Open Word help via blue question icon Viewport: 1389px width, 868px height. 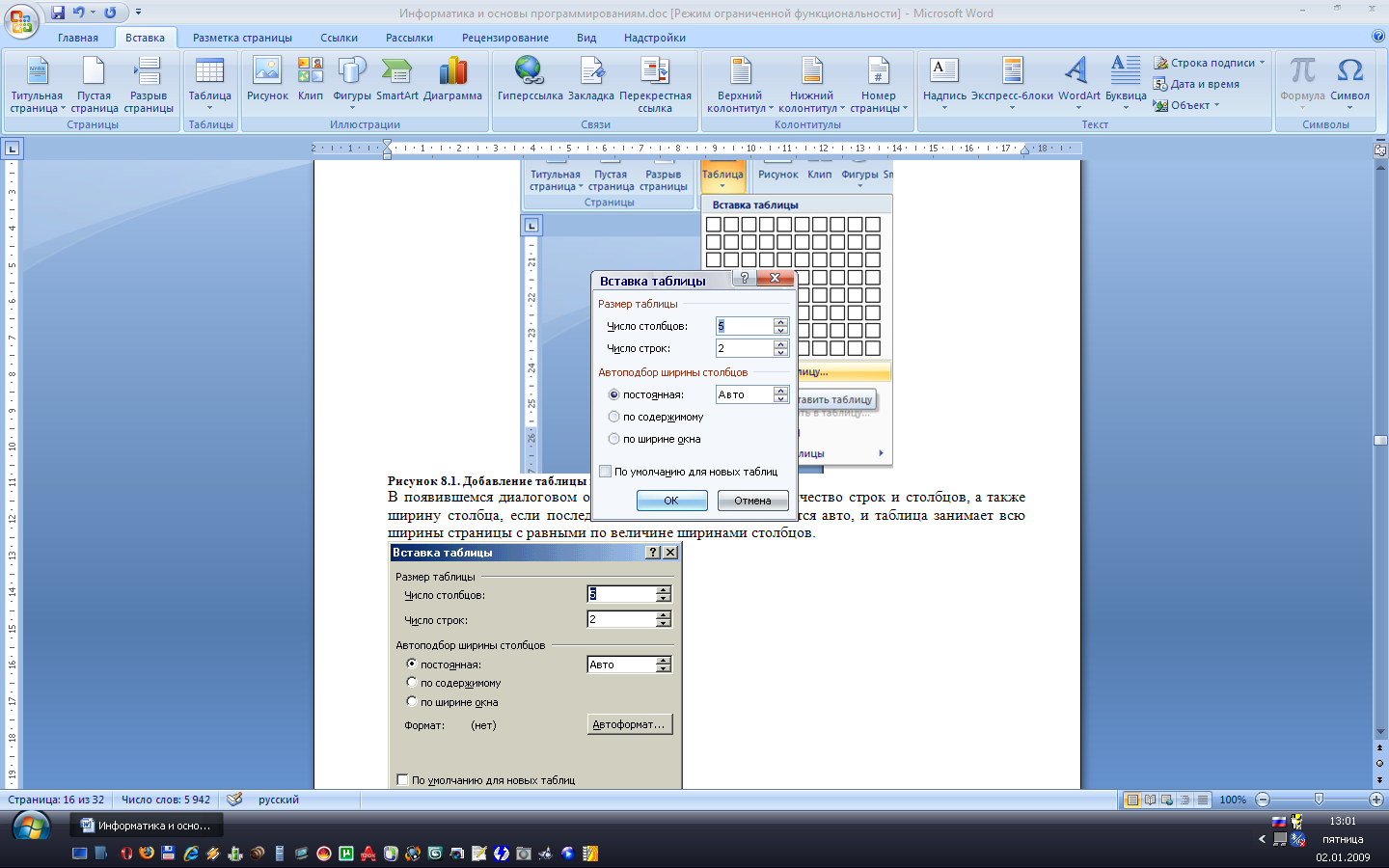[x=1377, y=37]
